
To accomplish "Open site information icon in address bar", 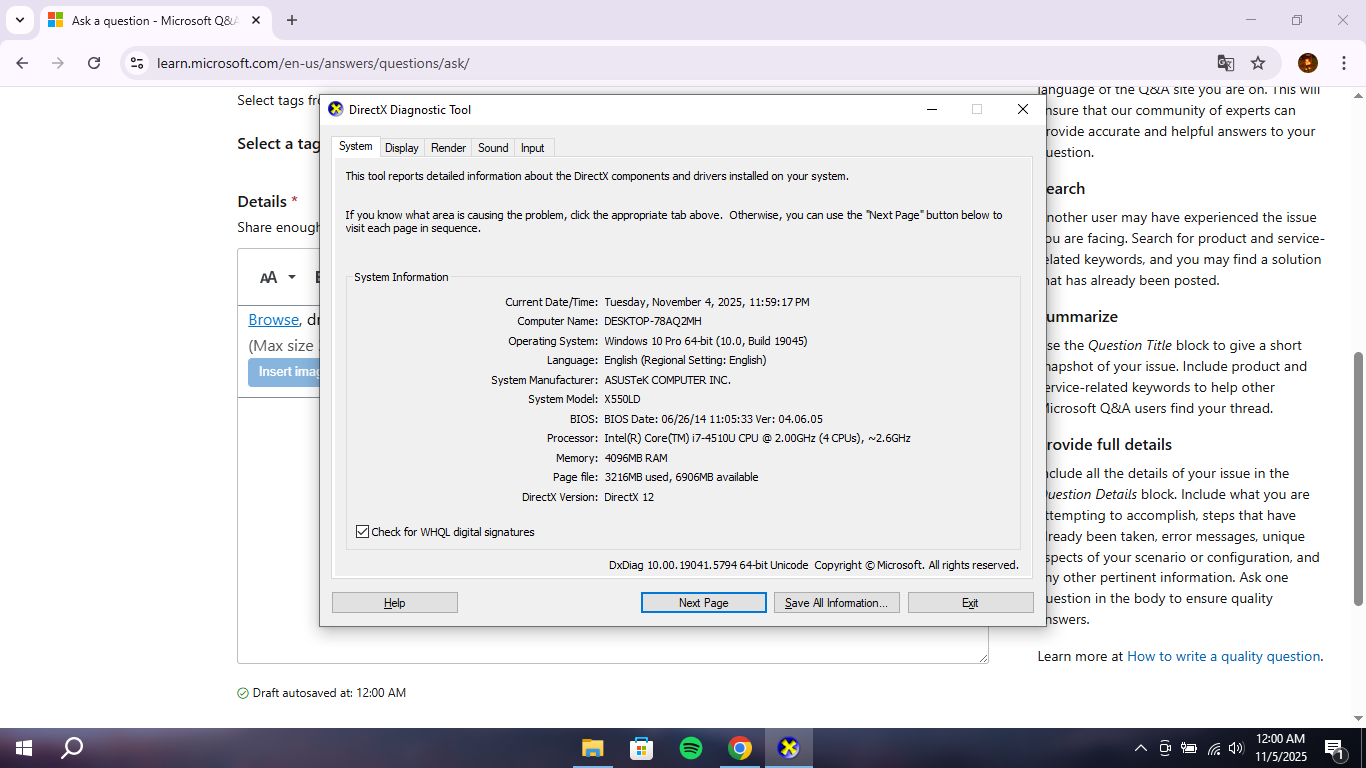I will coord(138,63).
